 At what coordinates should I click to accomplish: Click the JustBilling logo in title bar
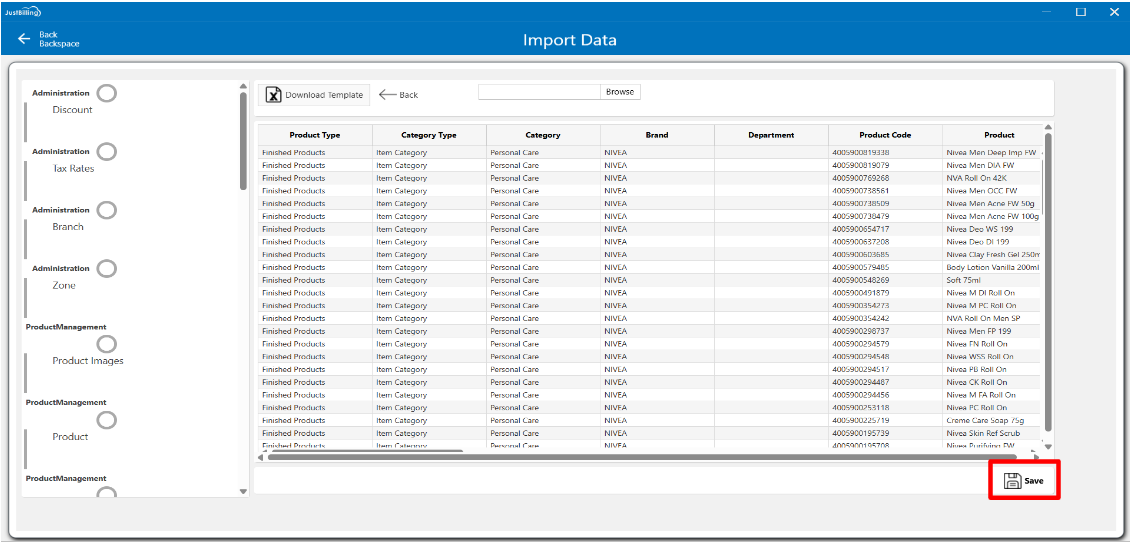click(20, 11)
